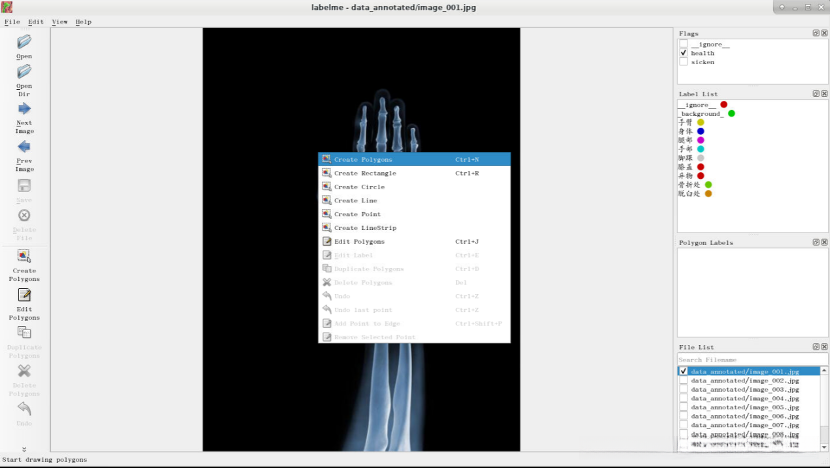Close the File List panel
This screenshot has height=468, width=830.
coord(824,347)
